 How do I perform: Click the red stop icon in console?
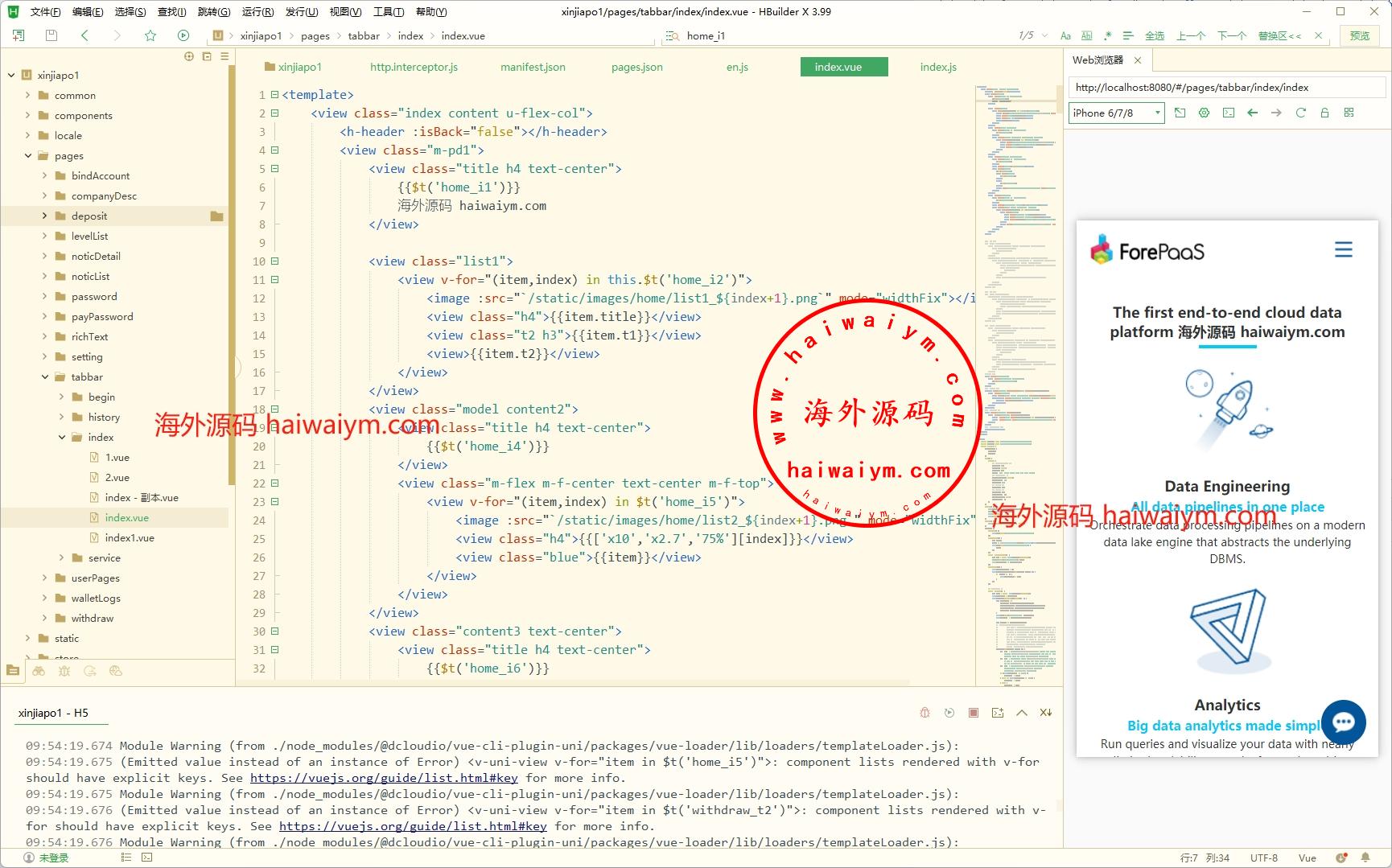[x=974, y=713]
